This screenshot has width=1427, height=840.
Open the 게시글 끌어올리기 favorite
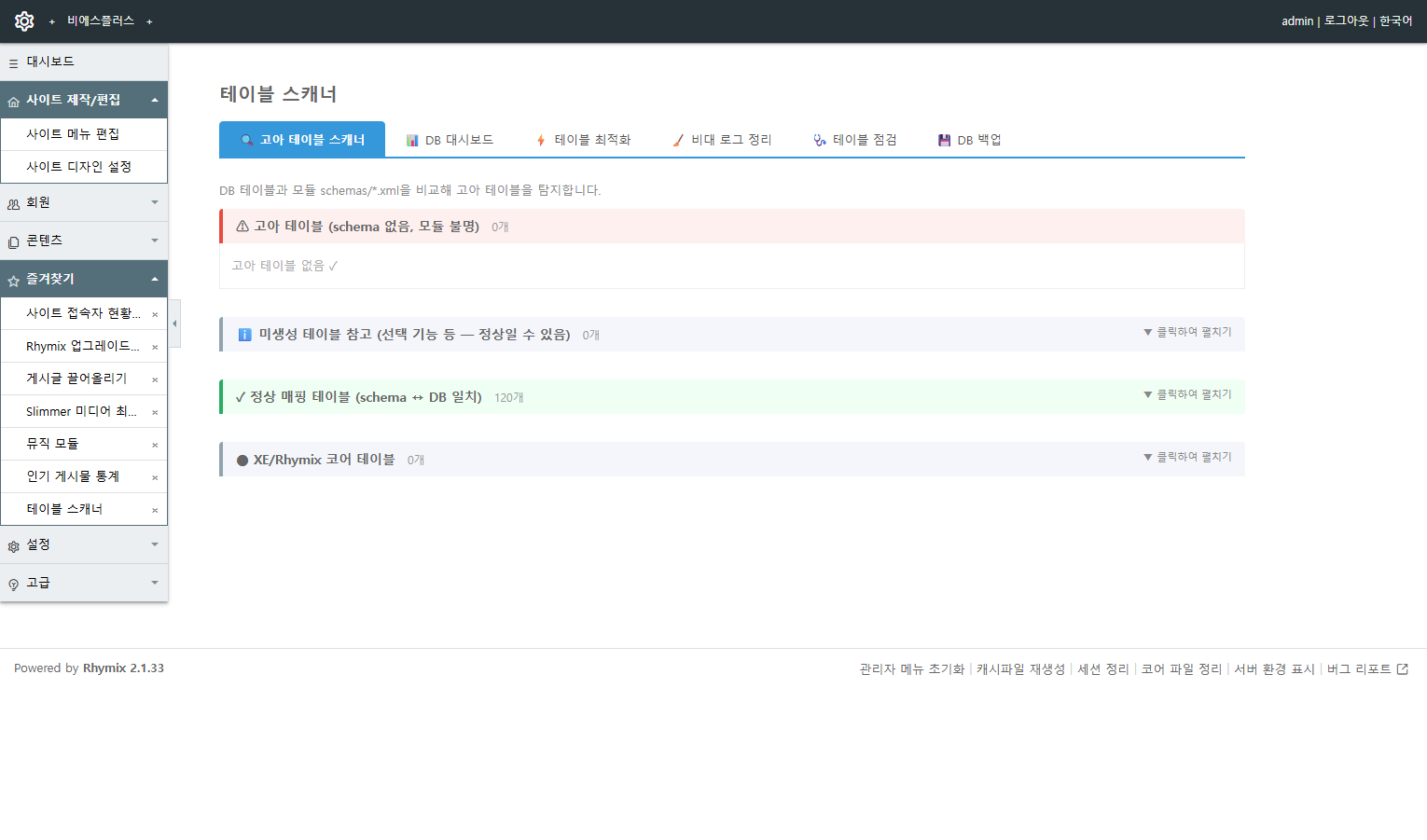[76, 379]
